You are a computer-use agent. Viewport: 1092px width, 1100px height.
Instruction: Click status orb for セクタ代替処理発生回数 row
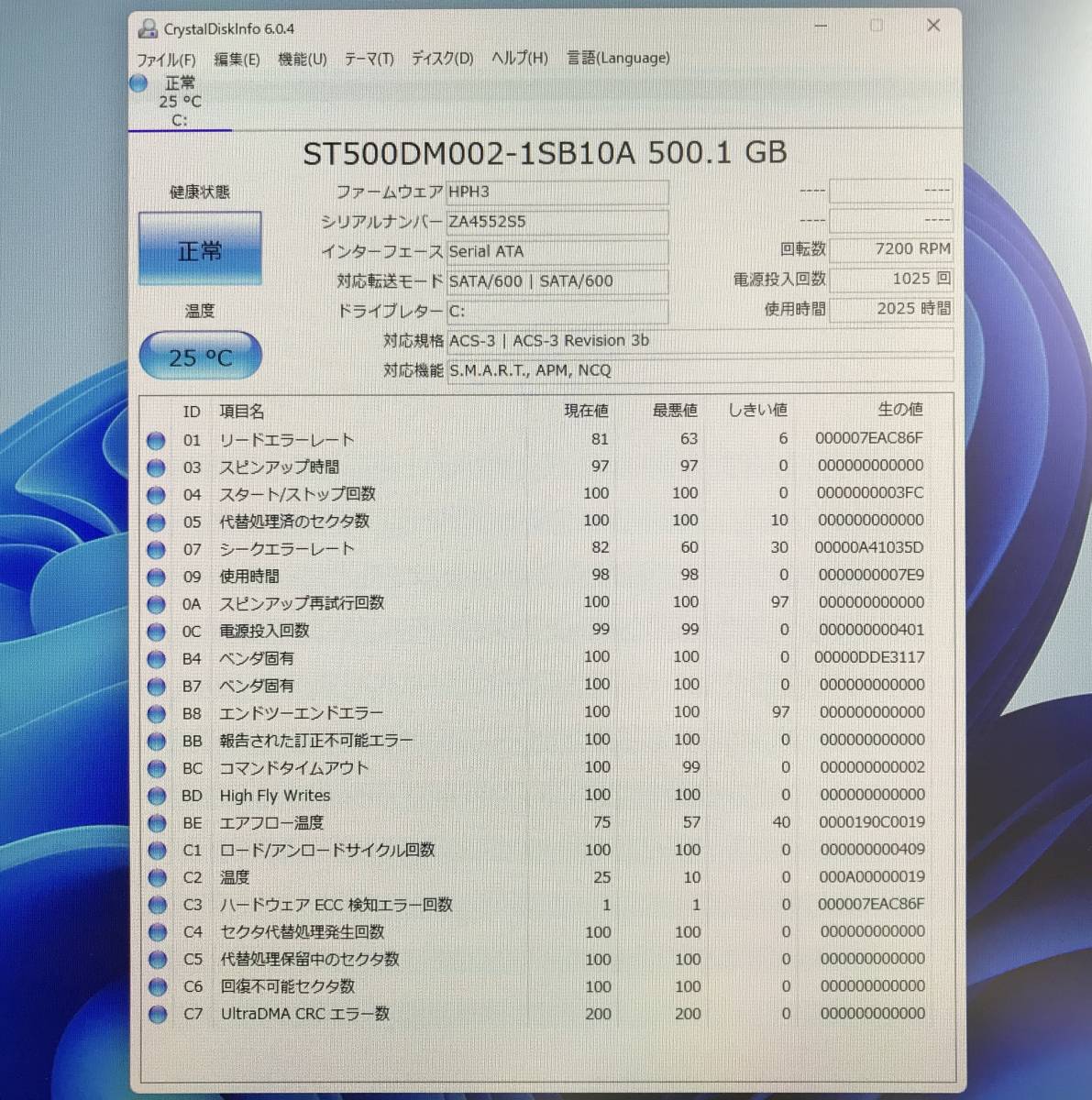coord(158,933)
